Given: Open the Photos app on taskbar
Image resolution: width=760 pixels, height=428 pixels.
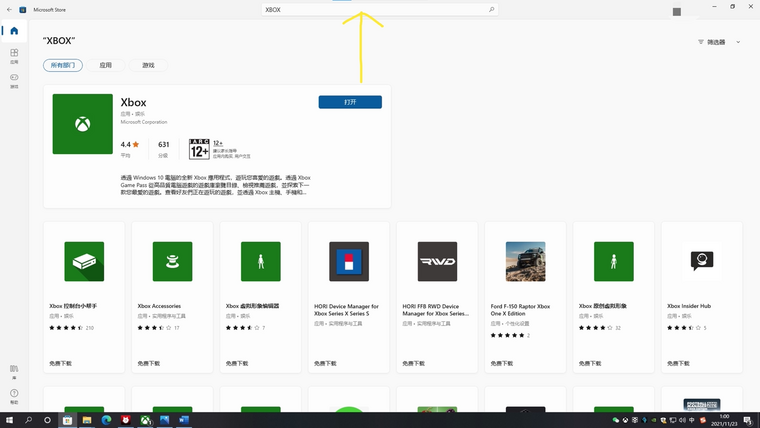Looking at the screenshot, I should [x=164, y=420].
